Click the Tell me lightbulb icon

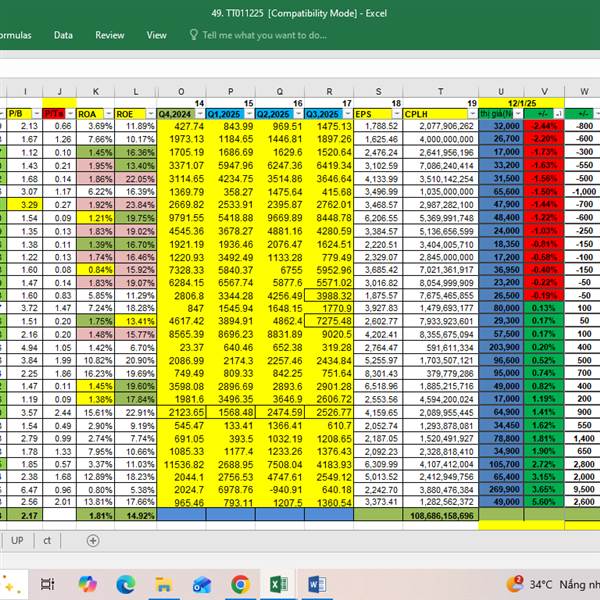coord(194,35)
